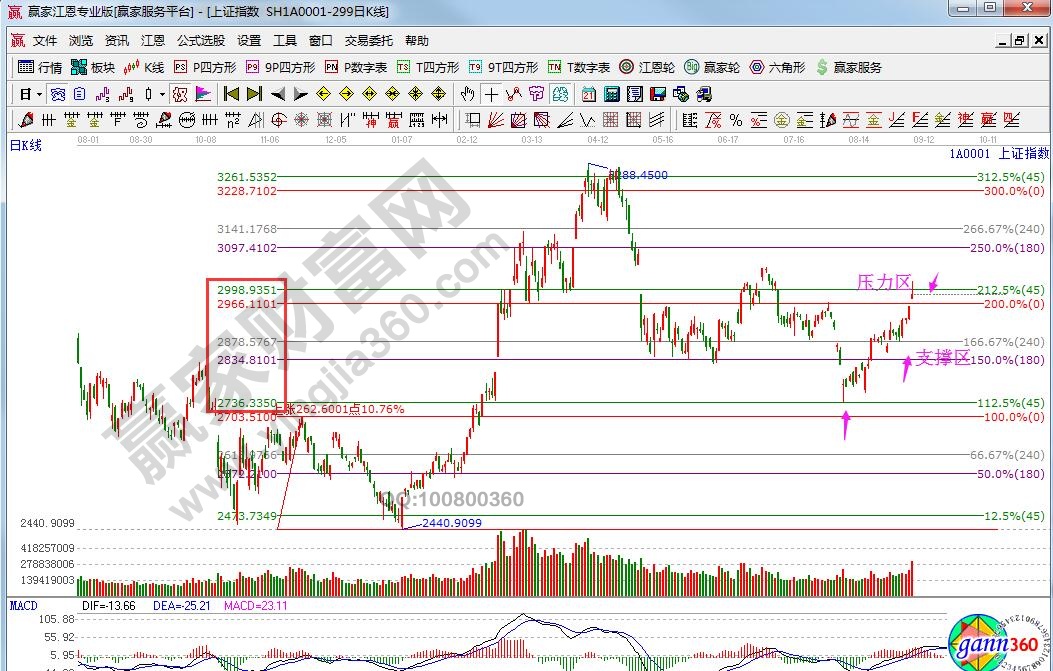
Task: Open the P四方形 square chart
Action: pyautogui.click(x=205, y=67)
